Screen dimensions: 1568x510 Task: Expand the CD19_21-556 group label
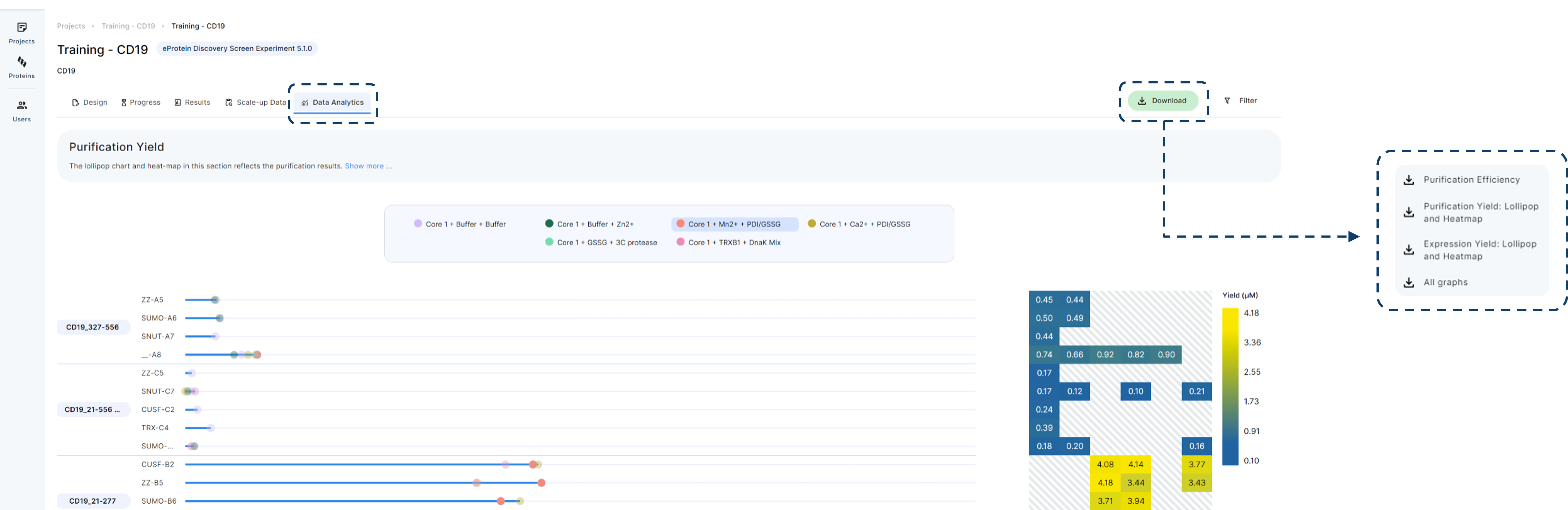(x=92, y=410)
